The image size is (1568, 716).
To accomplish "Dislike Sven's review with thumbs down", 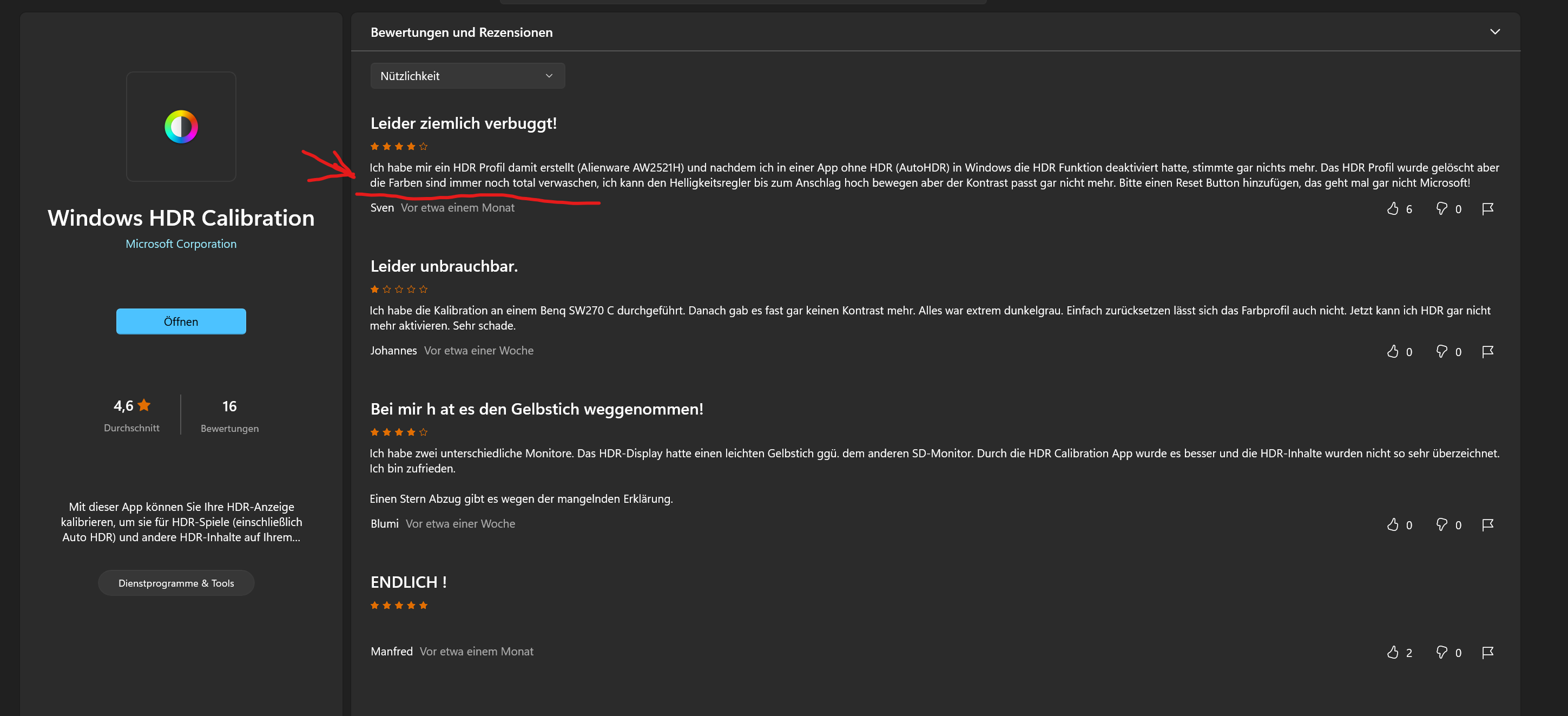I will (1441, 209).
